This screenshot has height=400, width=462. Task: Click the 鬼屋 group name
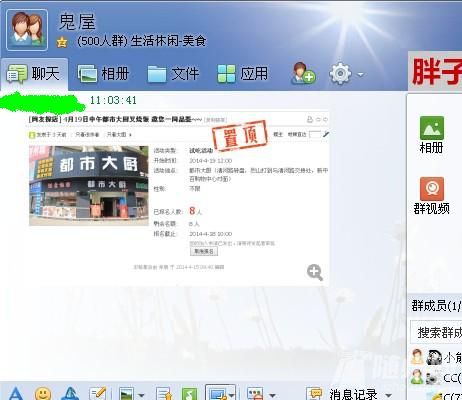coord(77,22)
